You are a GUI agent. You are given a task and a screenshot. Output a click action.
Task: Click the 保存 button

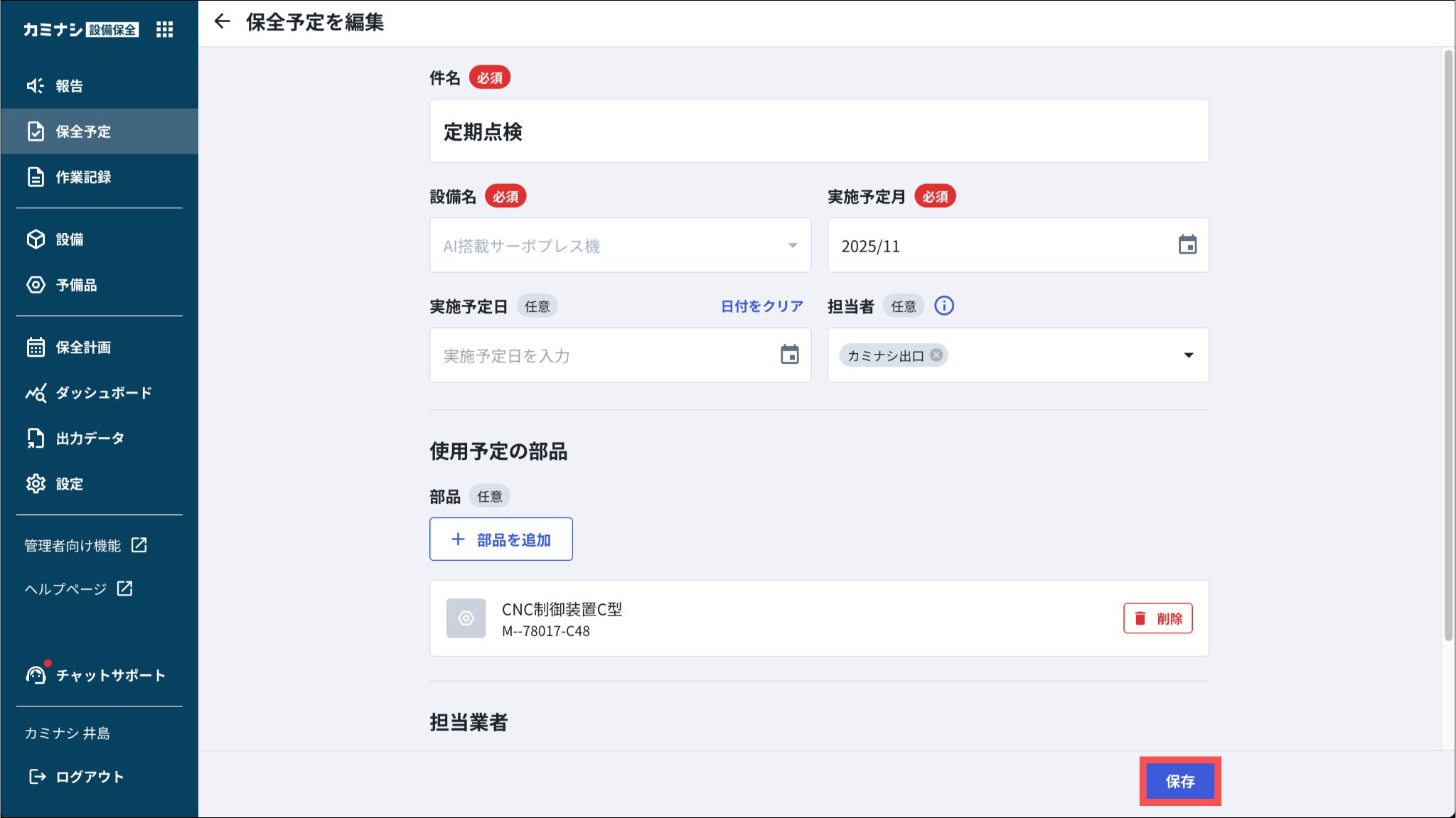pyautogui.click(x=1179, y=781)
